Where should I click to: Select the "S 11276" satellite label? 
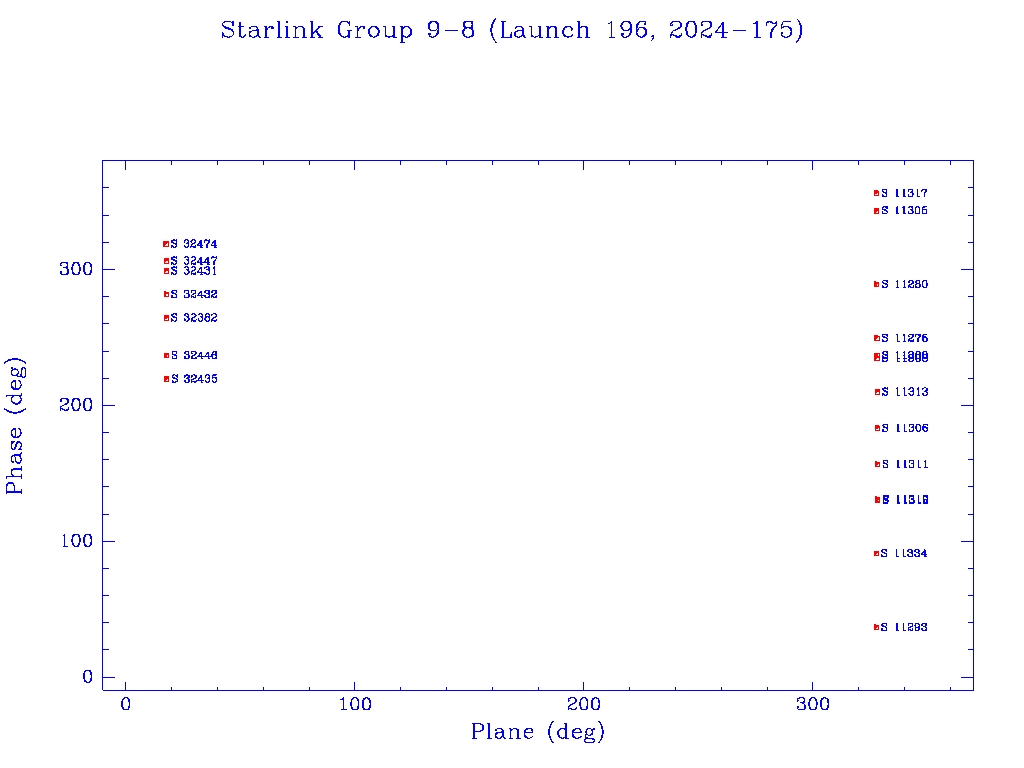(x=904, y=338)
